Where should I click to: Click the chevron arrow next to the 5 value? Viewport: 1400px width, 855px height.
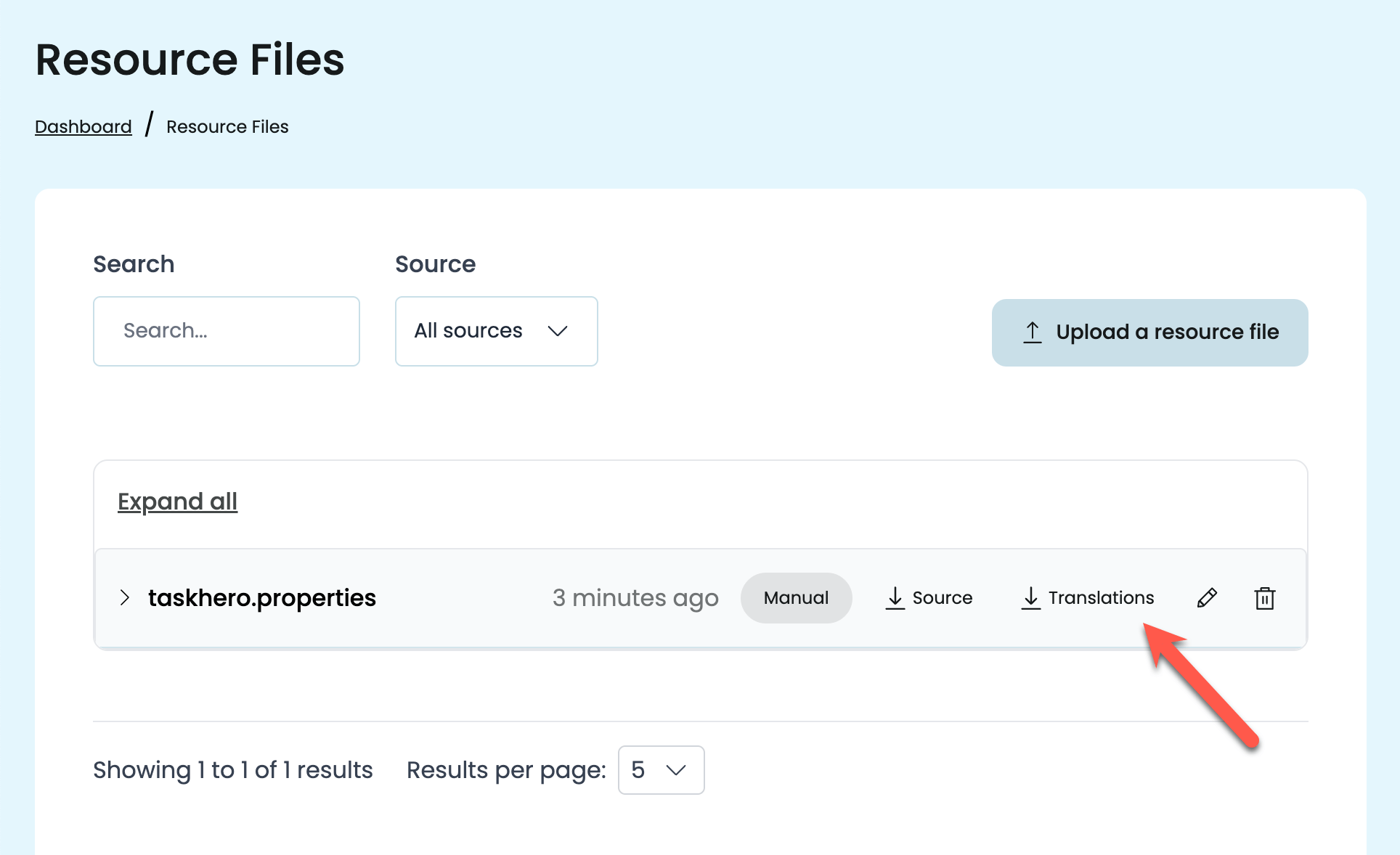pos(676,770)
